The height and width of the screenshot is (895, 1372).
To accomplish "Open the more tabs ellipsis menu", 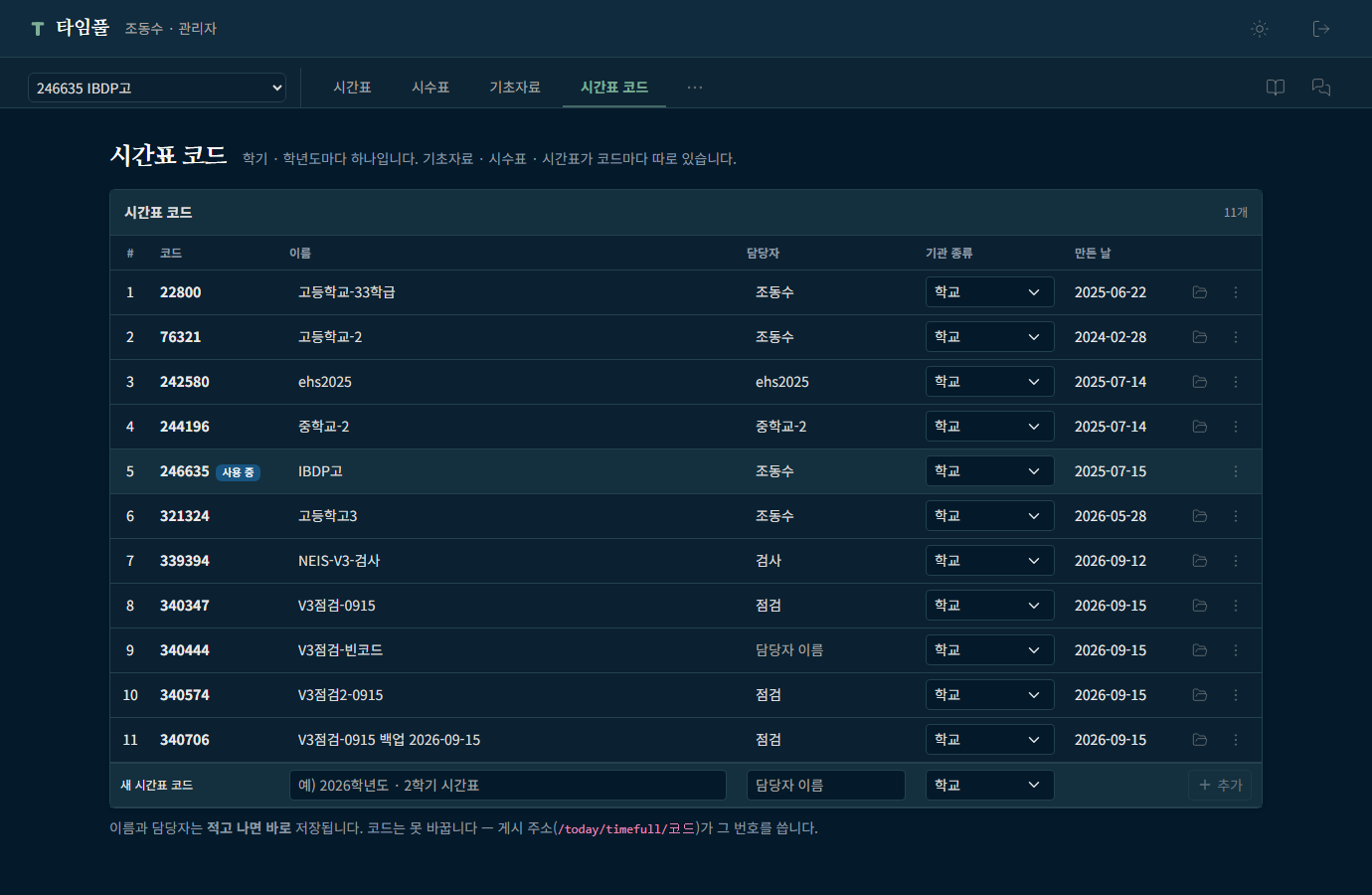I will [x=695, y=88].
